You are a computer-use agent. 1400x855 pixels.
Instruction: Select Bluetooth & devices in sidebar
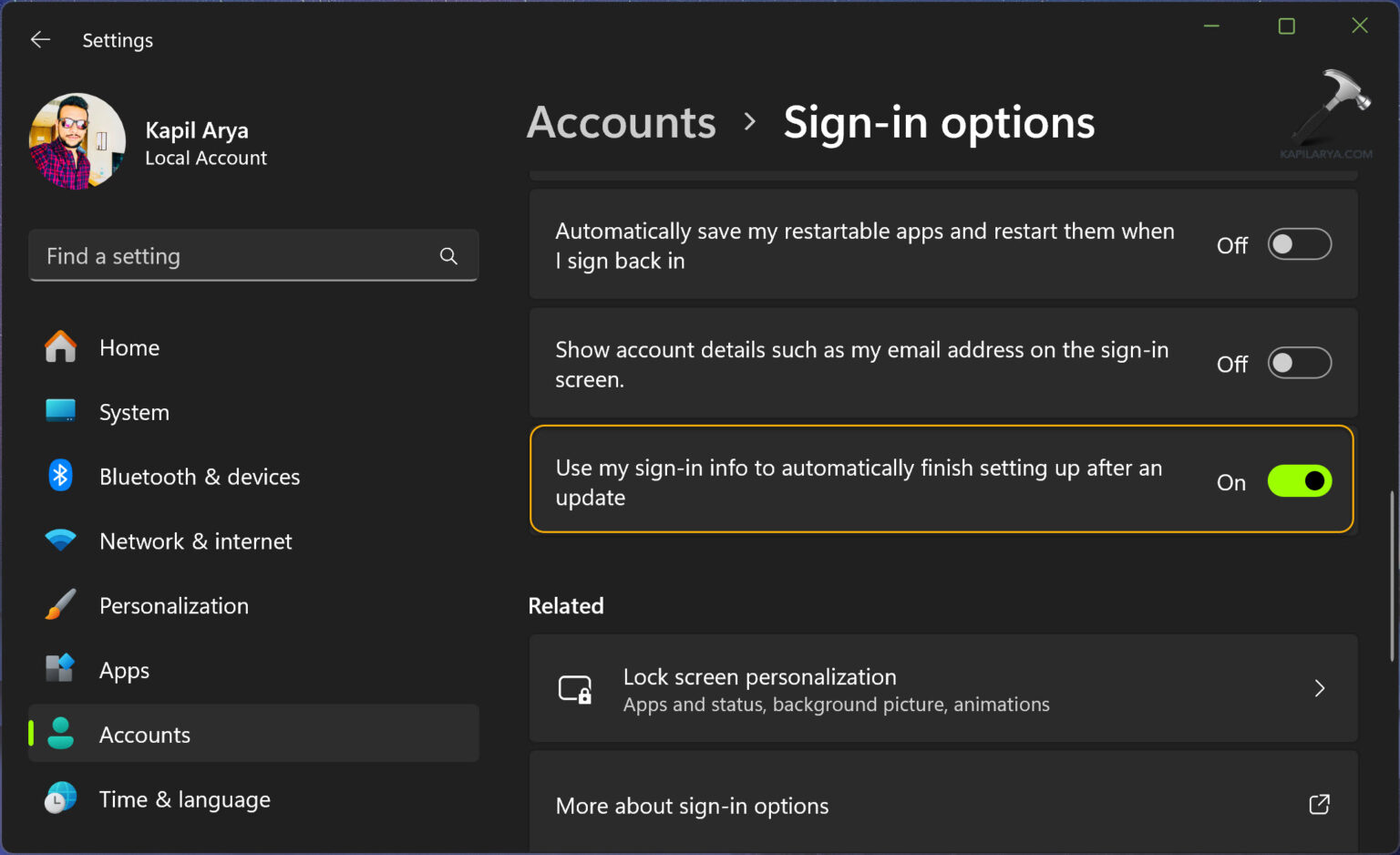(x=253, y=477)
